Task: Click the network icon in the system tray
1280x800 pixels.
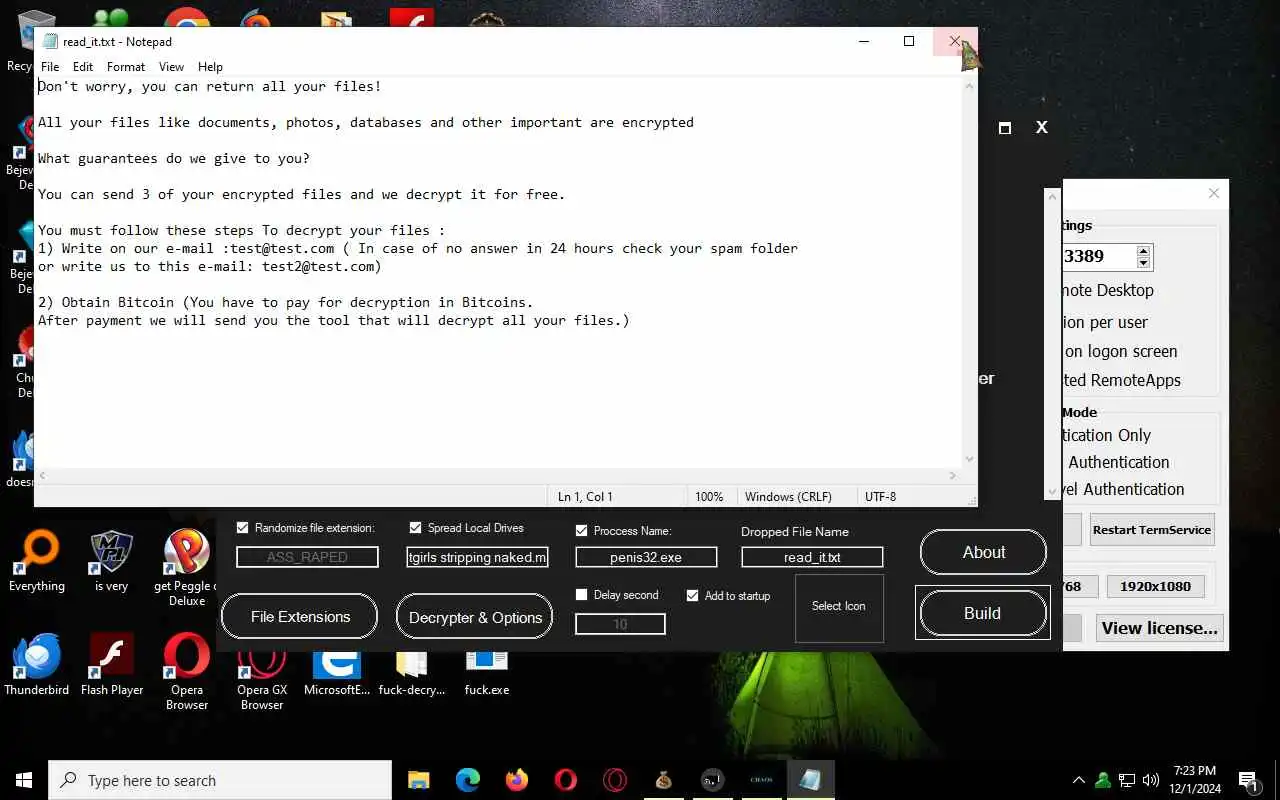Action: pos(1127,780)
